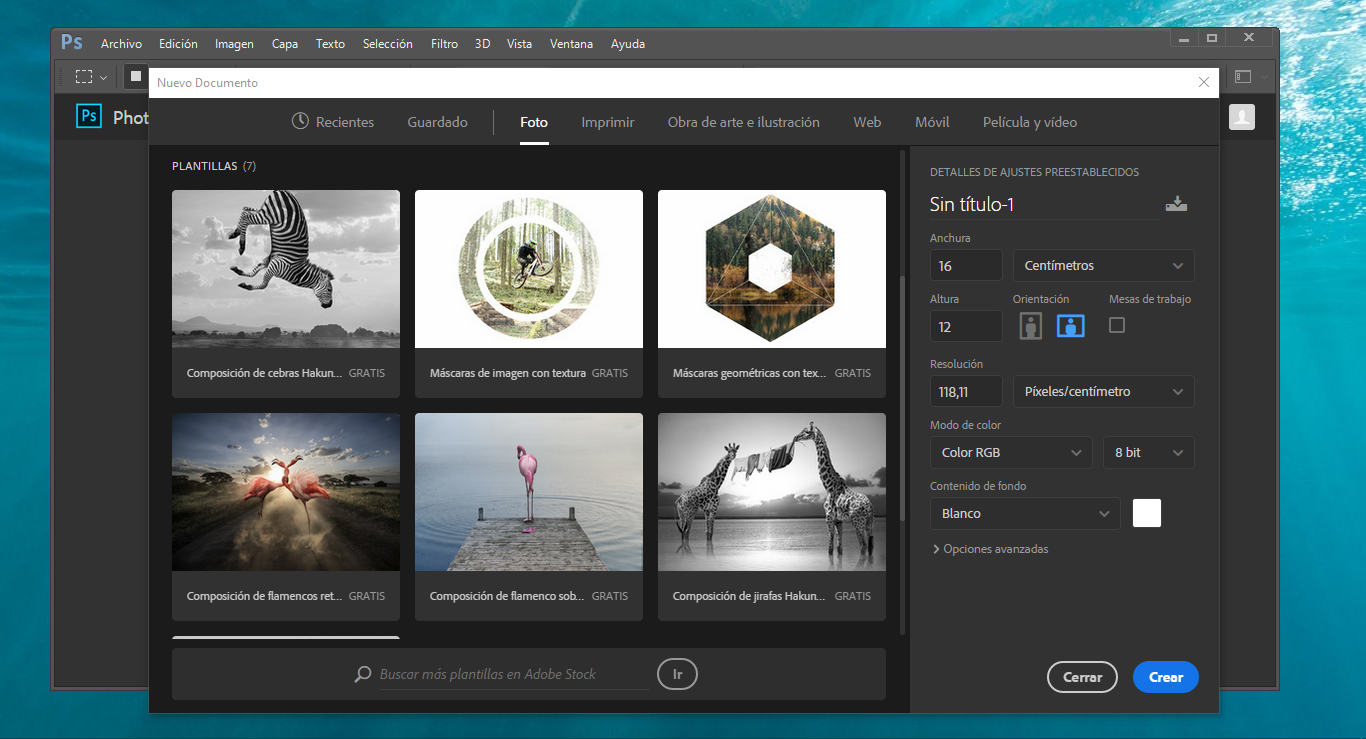Select Máscaras geométricas template thumbnail
Viewport: 1366px width, 739px height.
point(772,269)
